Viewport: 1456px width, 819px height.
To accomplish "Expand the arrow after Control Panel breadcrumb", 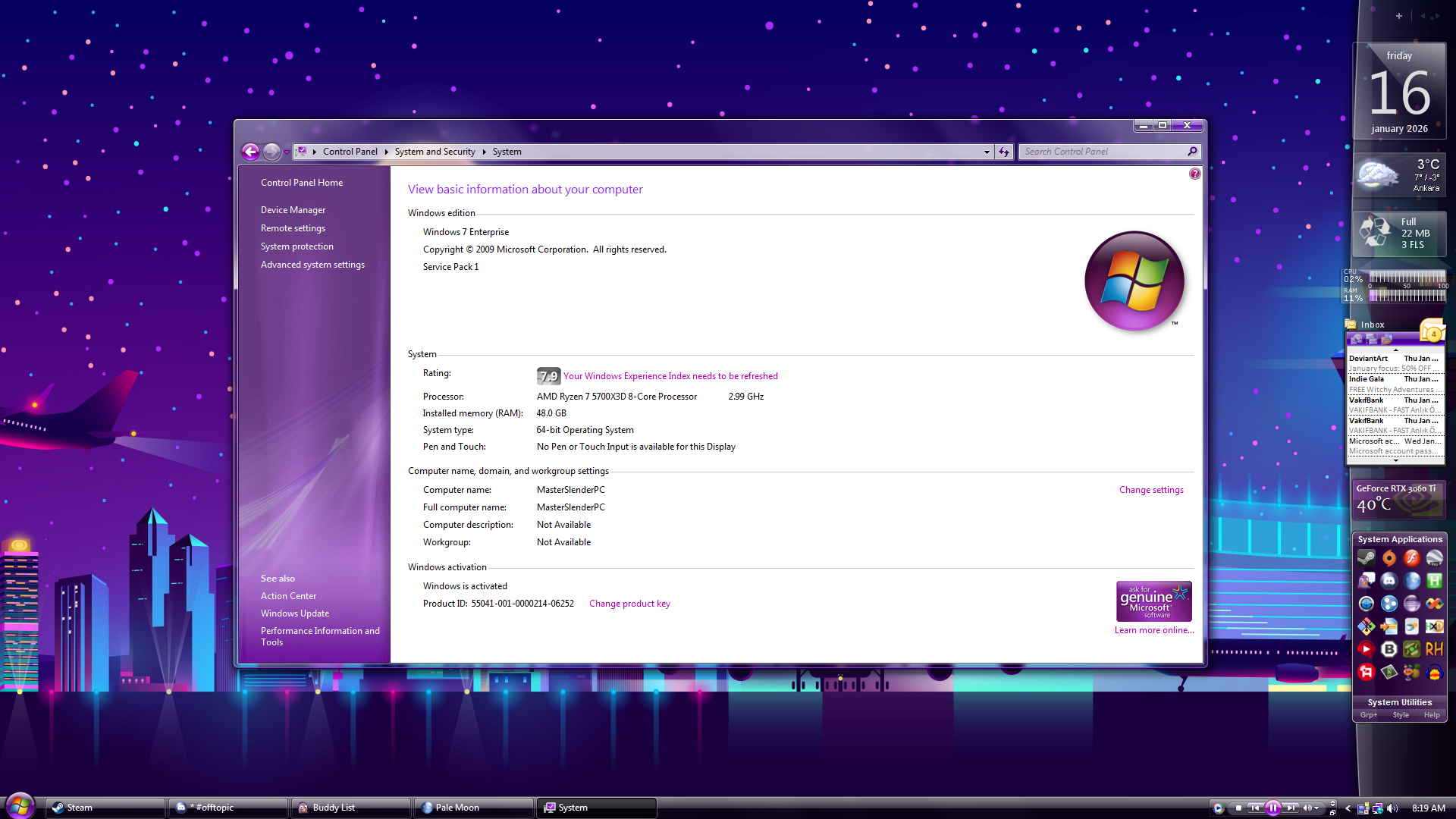I will [x=386, y=152].
